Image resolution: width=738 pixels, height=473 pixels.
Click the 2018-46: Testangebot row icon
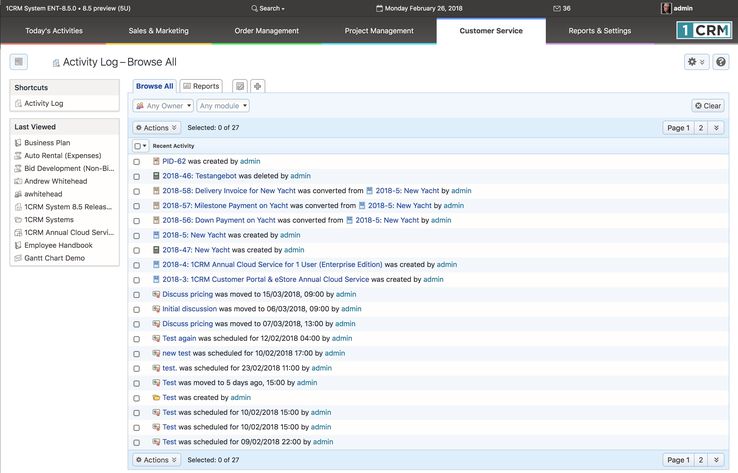(156, 176)
